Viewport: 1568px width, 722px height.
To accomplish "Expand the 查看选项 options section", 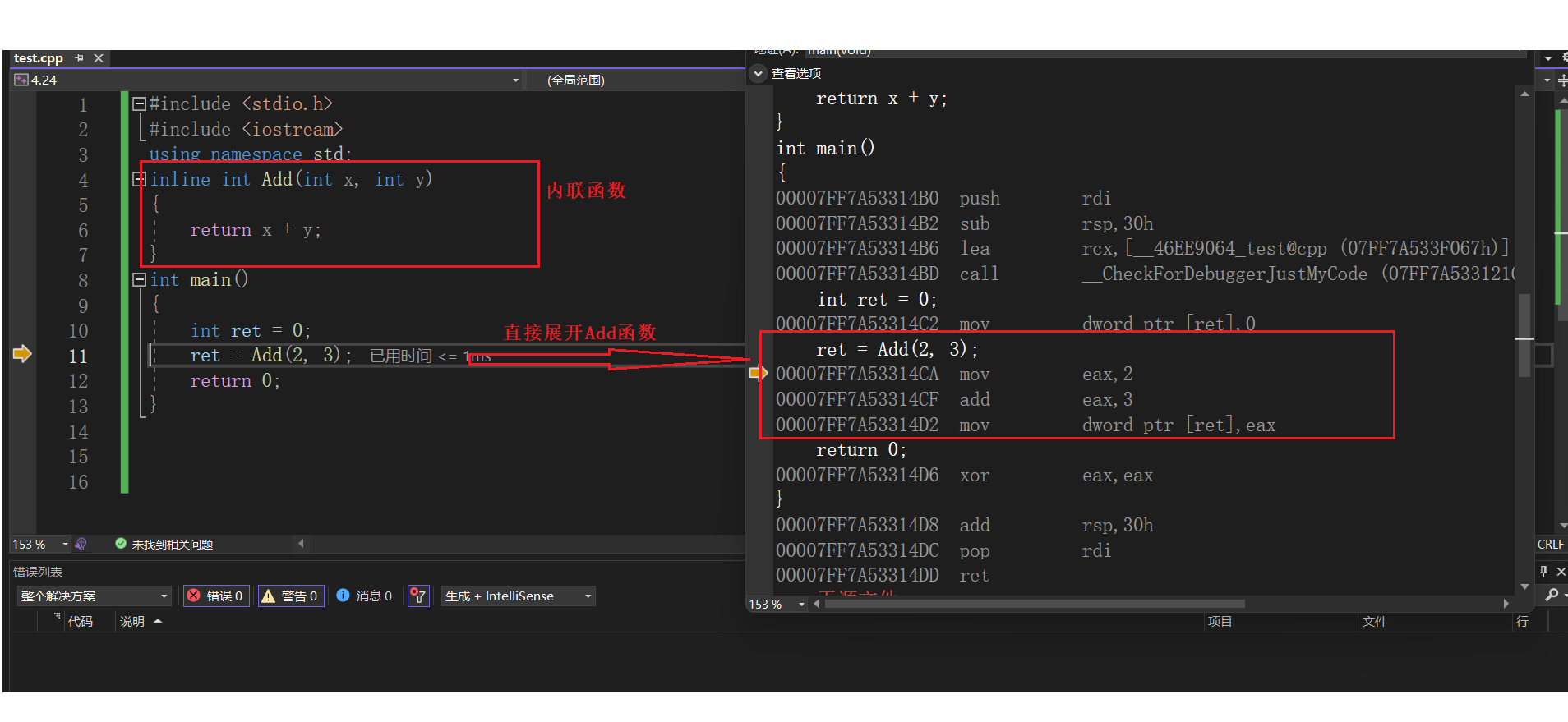I will click(x=759, y=74).
